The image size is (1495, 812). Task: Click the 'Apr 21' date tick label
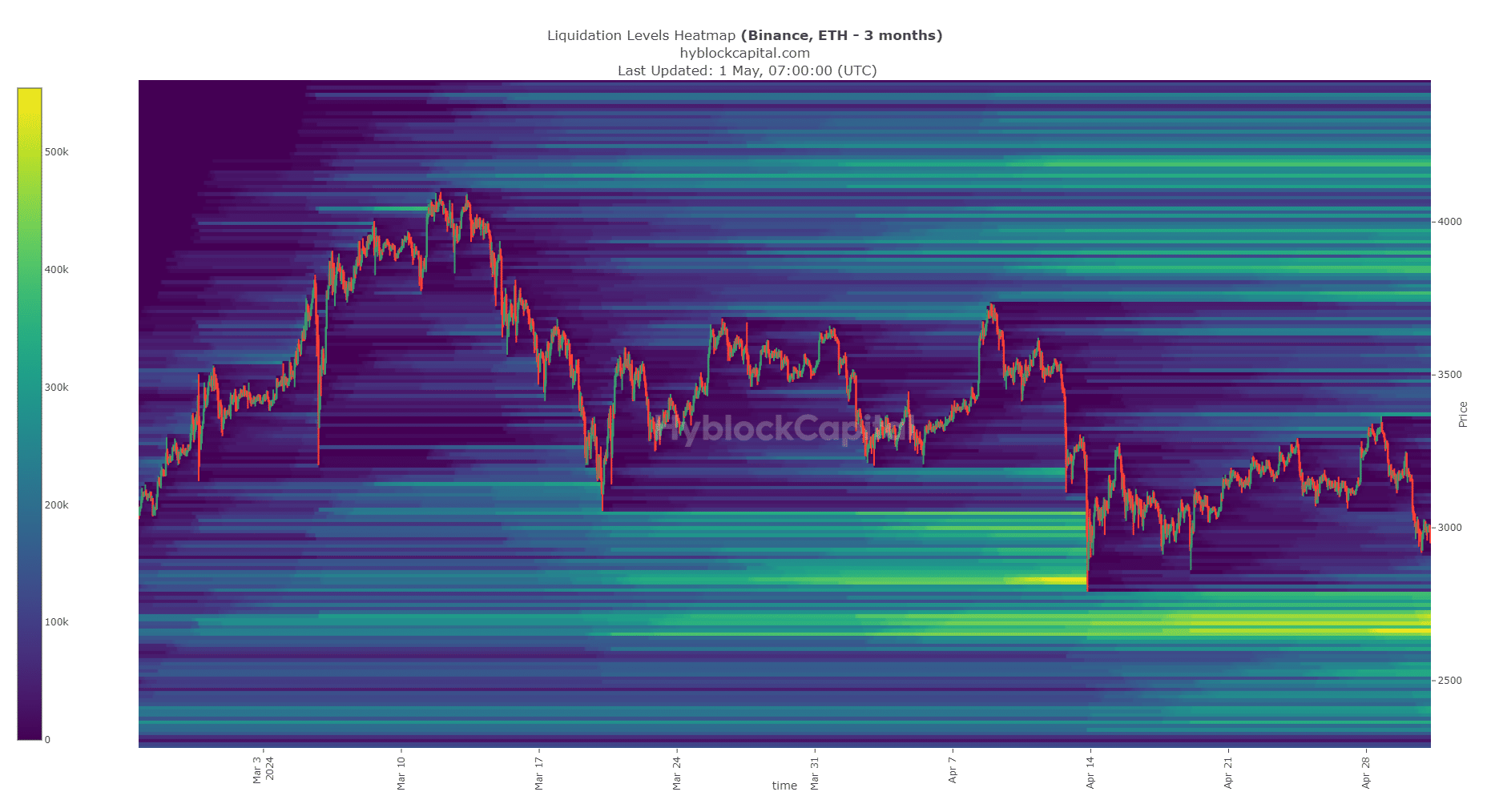click(1227, 773)
